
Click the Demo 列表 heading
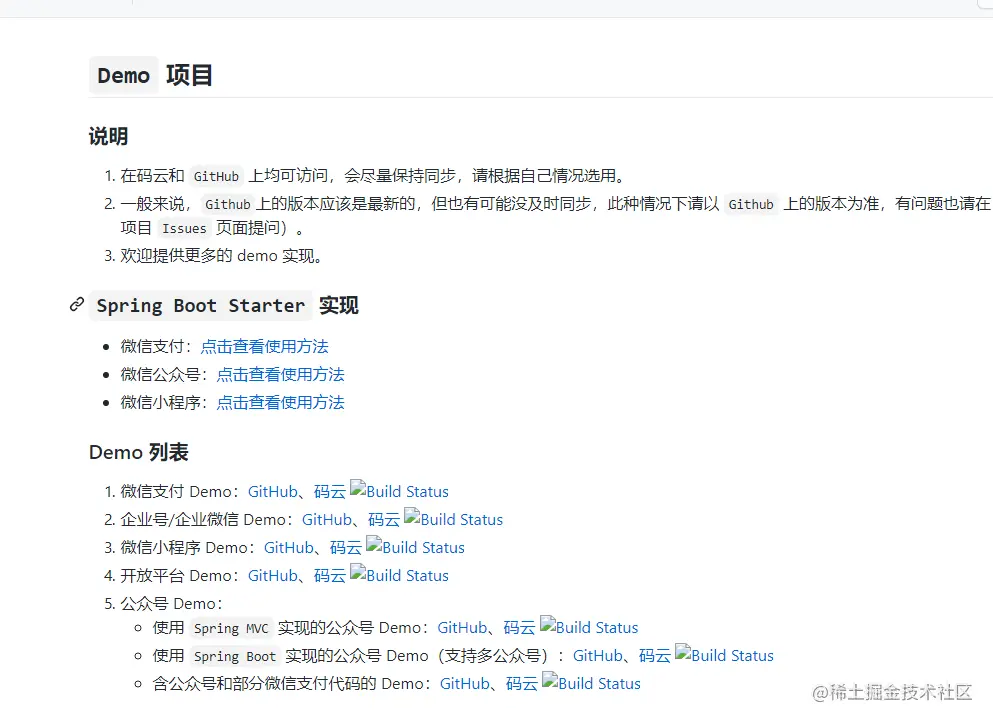tap(139, 453)
